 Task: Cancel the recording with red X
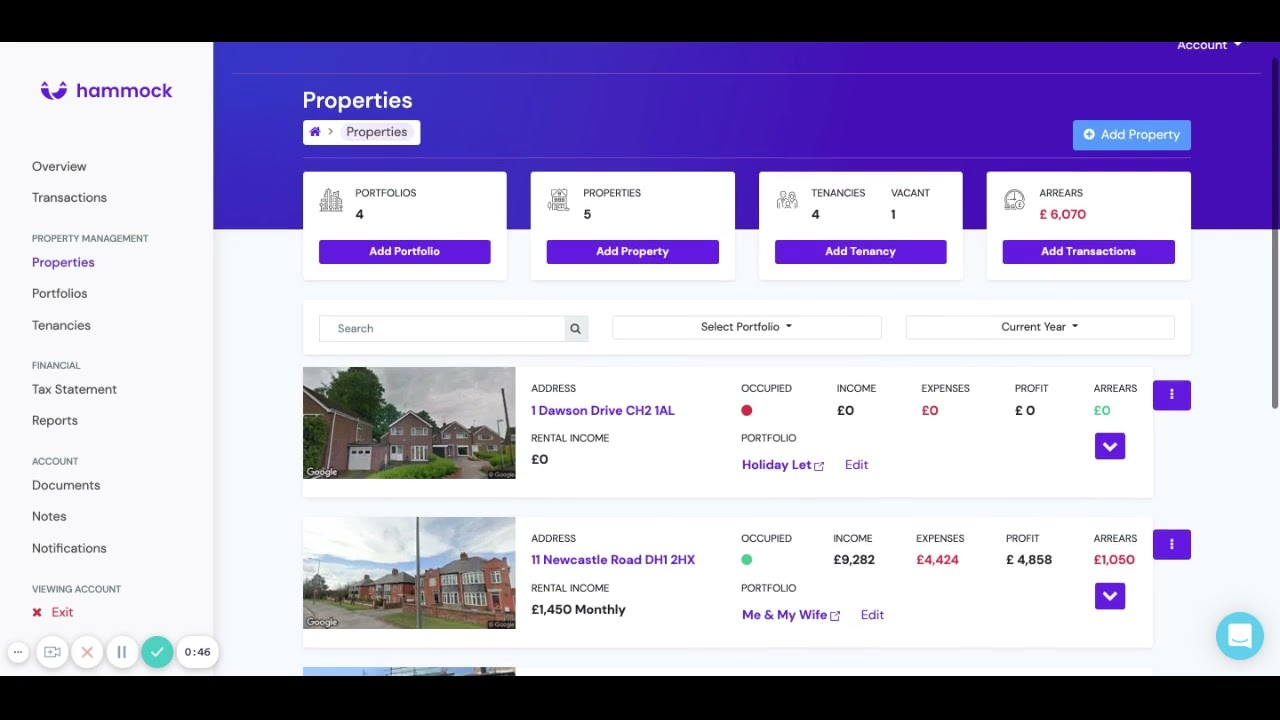(x=87, y=652)
